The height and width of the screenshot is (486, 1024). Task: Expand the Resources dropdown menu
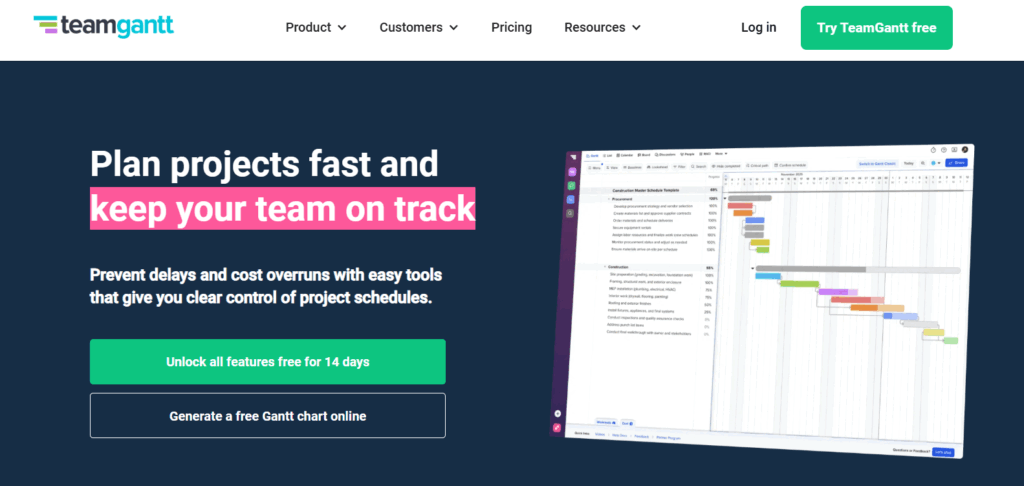click(x=602, y=27)
